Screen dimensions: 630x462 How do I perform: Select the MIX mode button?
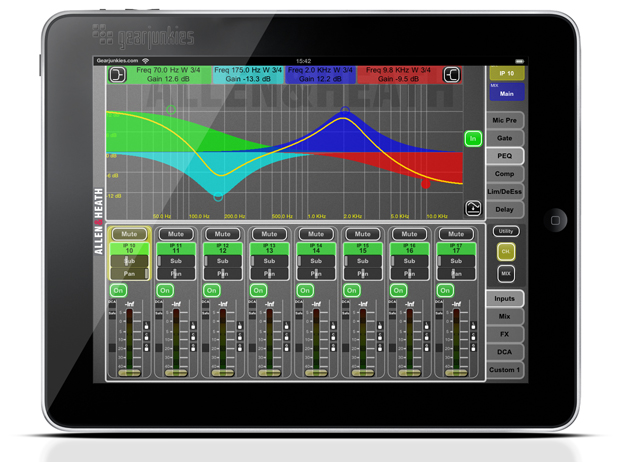pyautogui.click(x=506, y=274)
